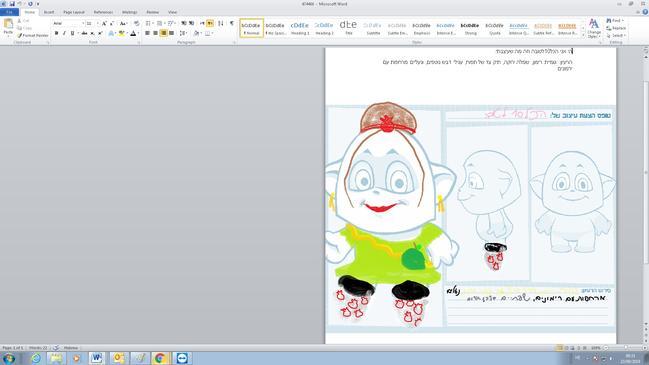The width and height of the screenshot is (649, 365).
Task: Open Google Chrome from the taskbar
Action: [x=160, y=358]
